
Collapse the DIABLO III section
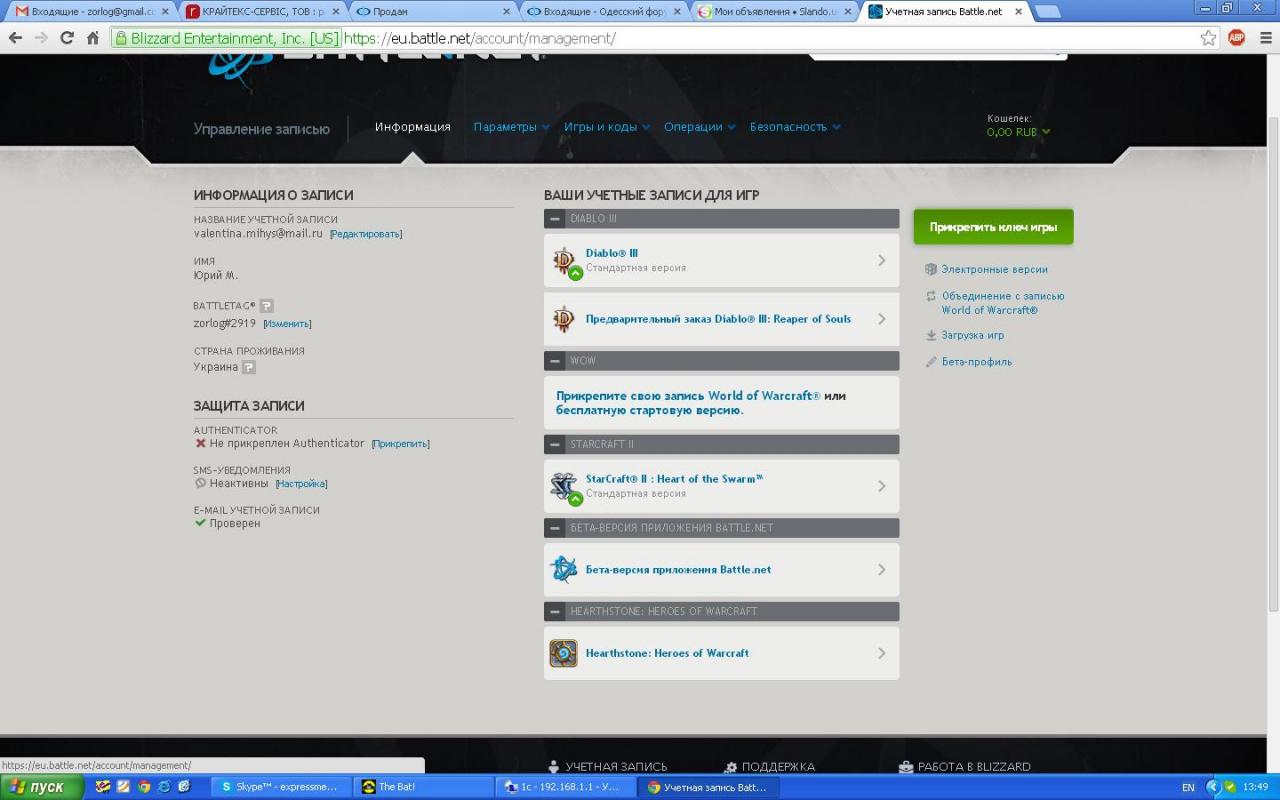[555, 218]
